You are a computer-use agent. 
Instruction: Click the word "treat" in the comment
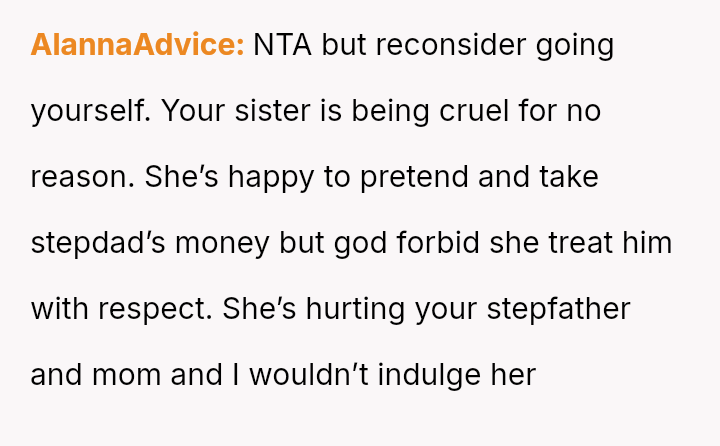pos(578,244)
